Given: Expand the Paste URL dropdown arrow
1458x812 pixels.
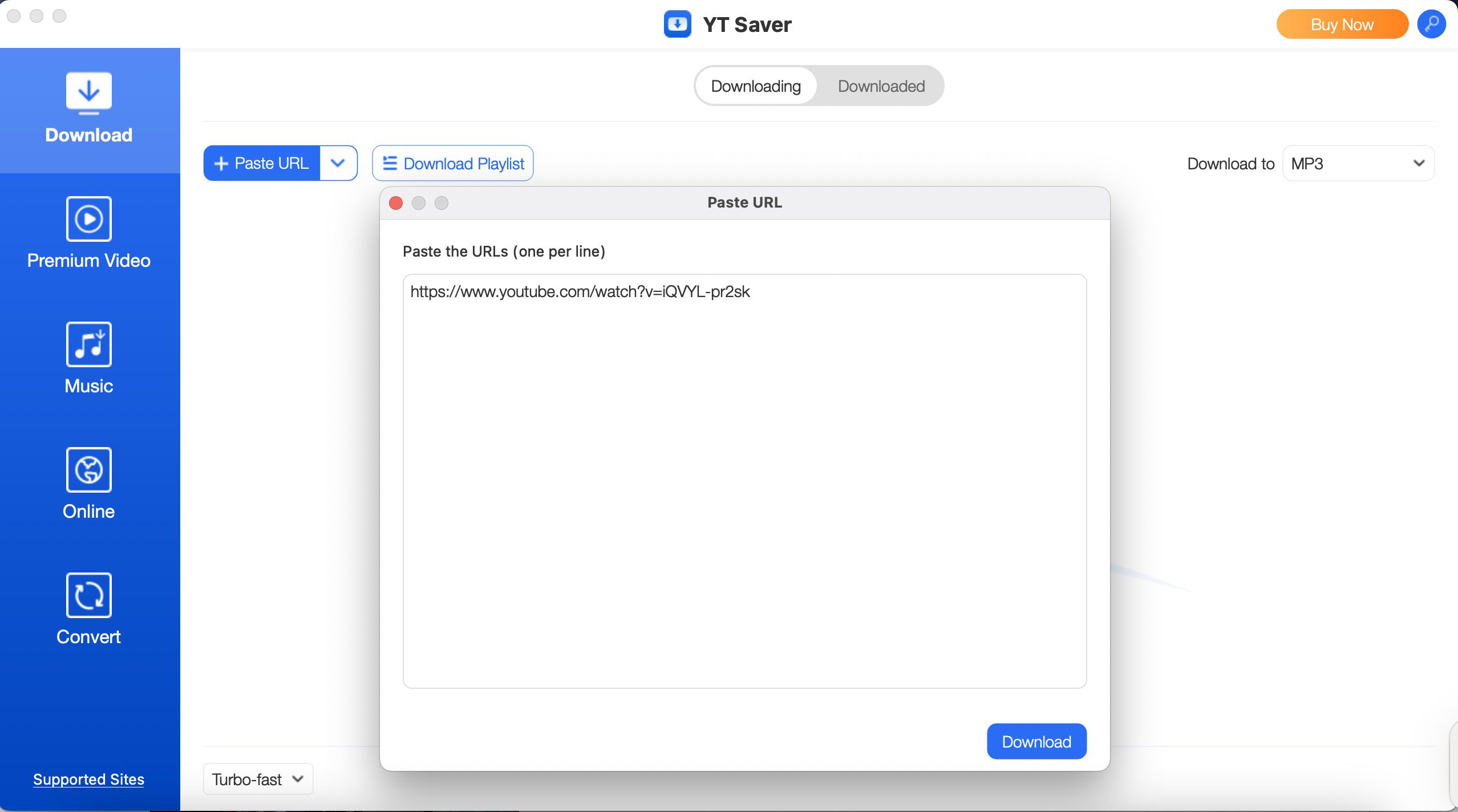Looking at the screenshot, I should [338, 164].
